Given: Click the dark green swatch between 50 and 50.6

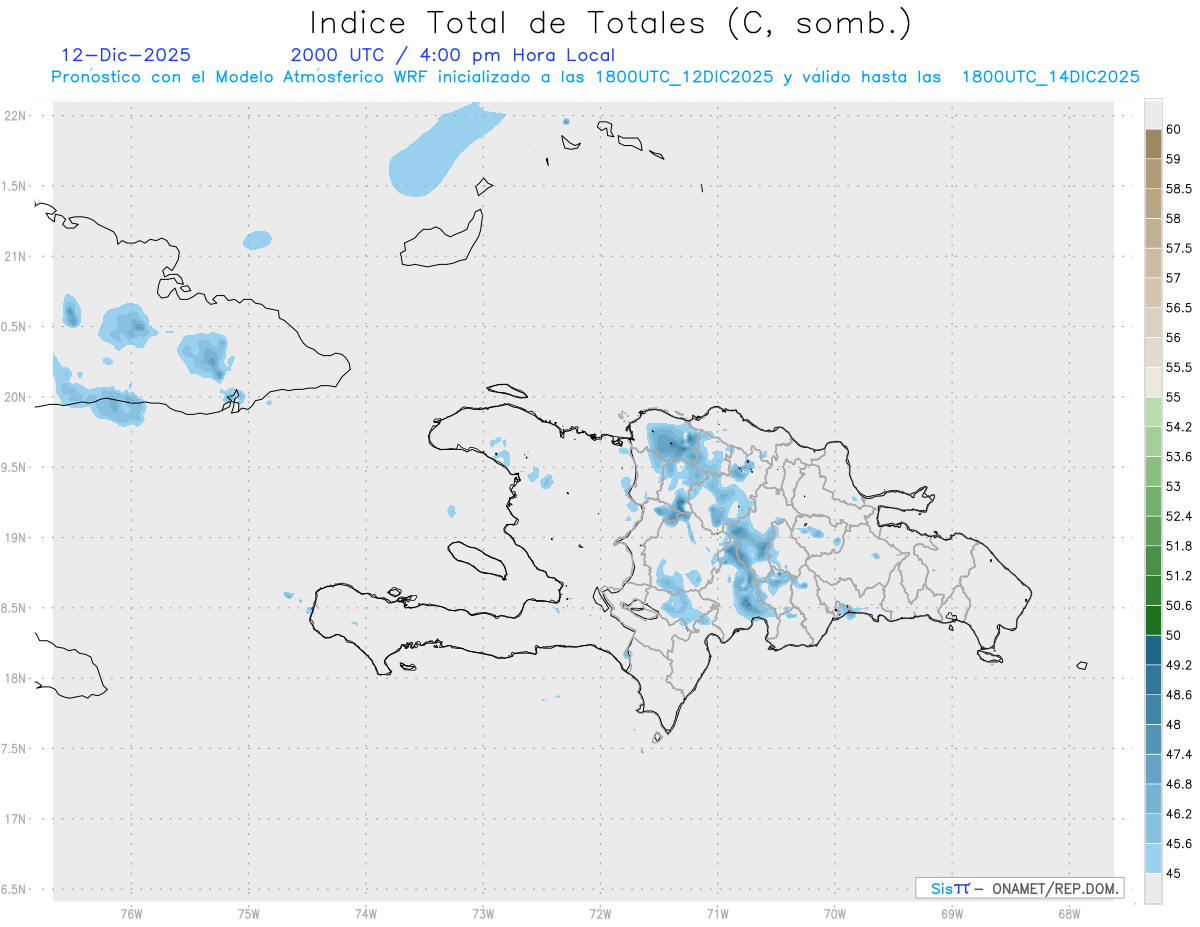Looking at the screenshot, I should pos(1153,620).
